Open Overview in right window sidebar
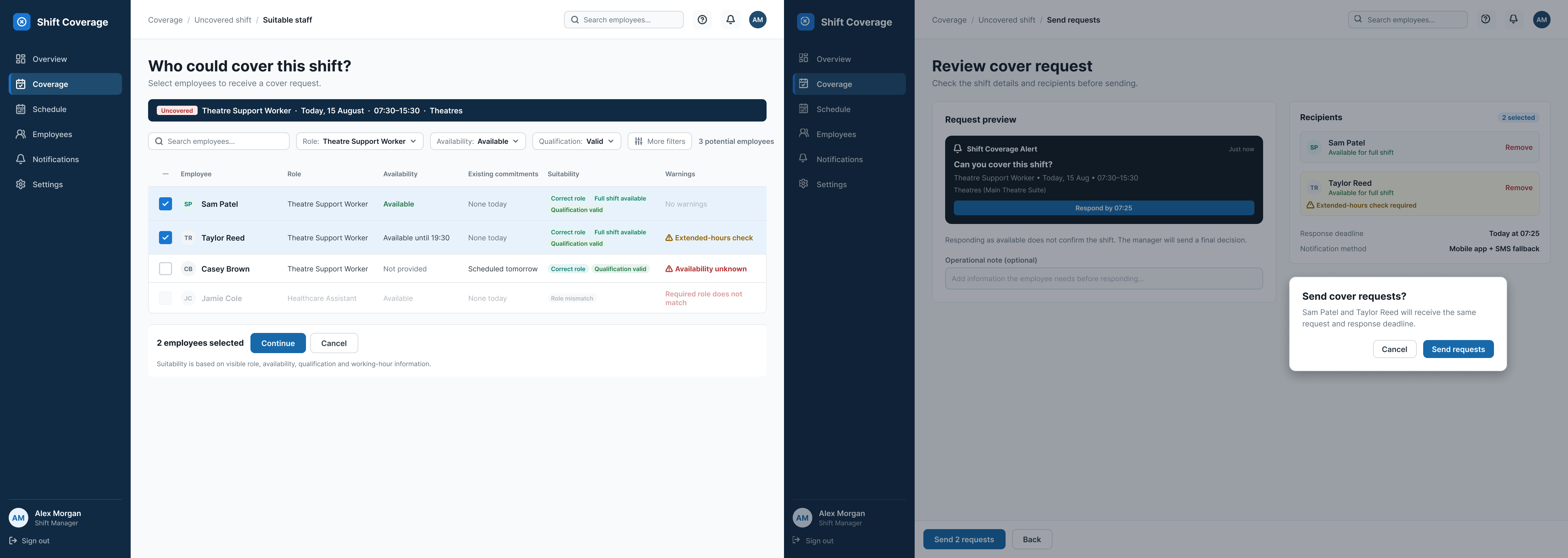1568x558 pixels. (x=849, y=59)
